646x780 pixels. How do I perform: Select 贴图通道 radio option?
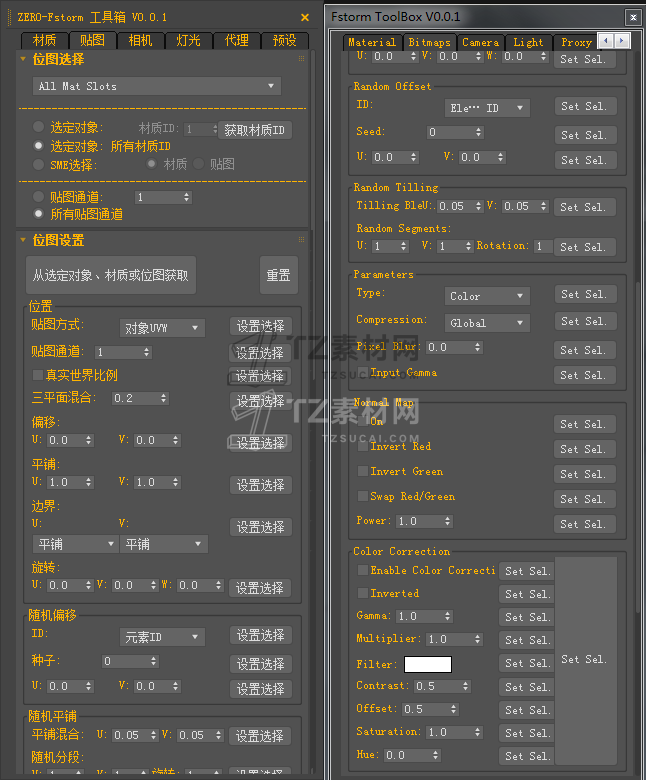click(38, 196)
